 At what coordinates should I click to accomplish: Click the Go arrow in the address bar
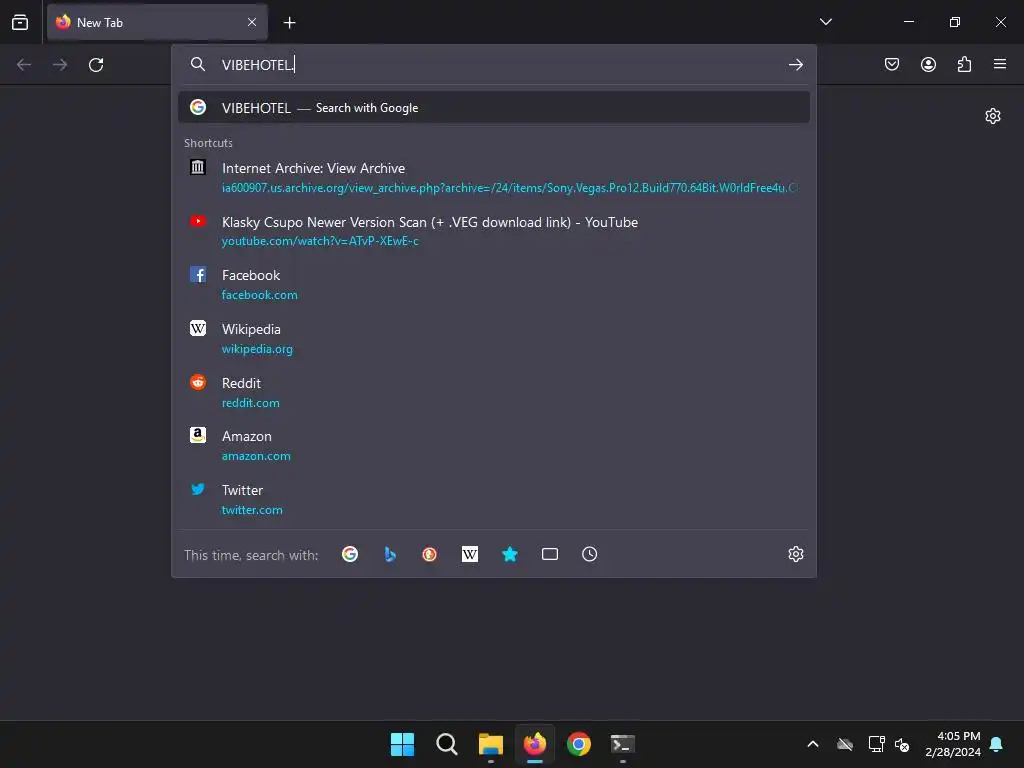pos(795,65)
